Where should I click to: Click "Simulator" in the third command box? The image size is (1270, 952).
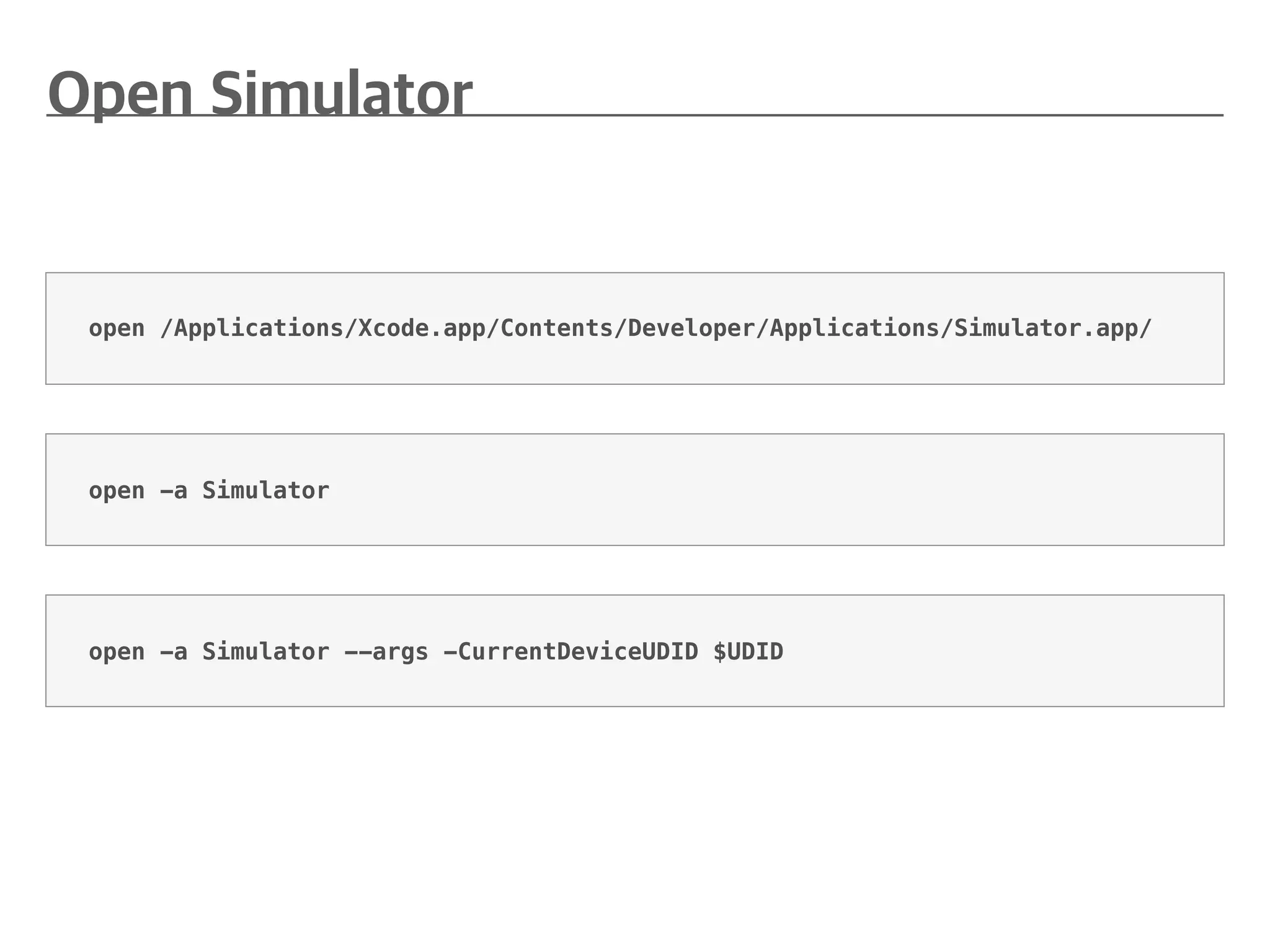(x=265, y=652)
